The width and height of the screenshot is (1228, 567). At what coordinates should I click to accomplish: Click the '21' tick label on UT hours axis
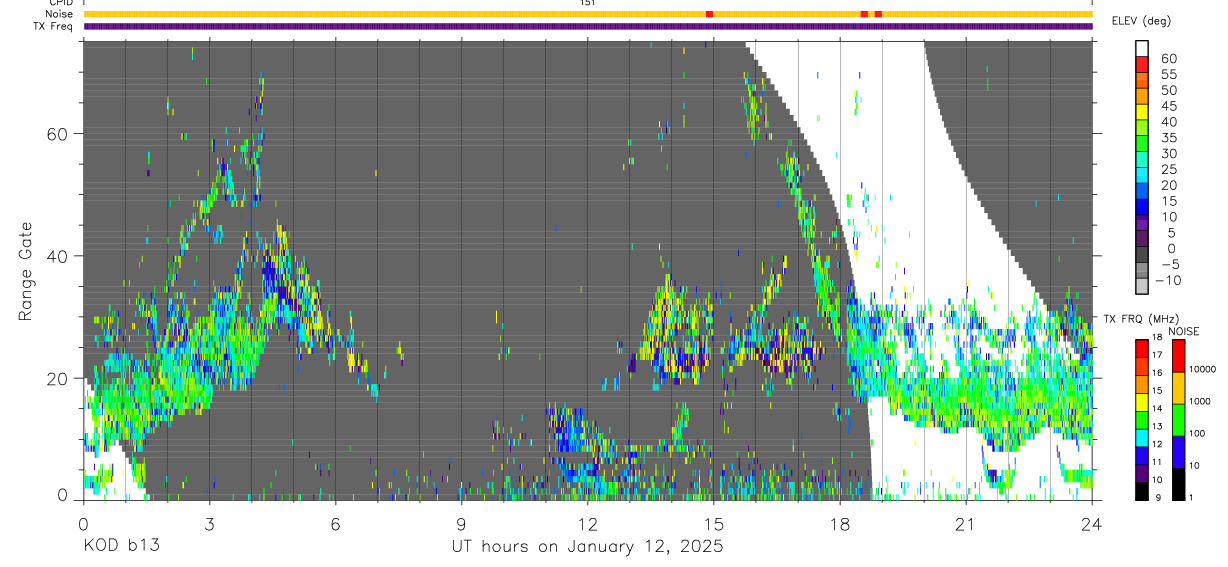click(x=966, y=524)
